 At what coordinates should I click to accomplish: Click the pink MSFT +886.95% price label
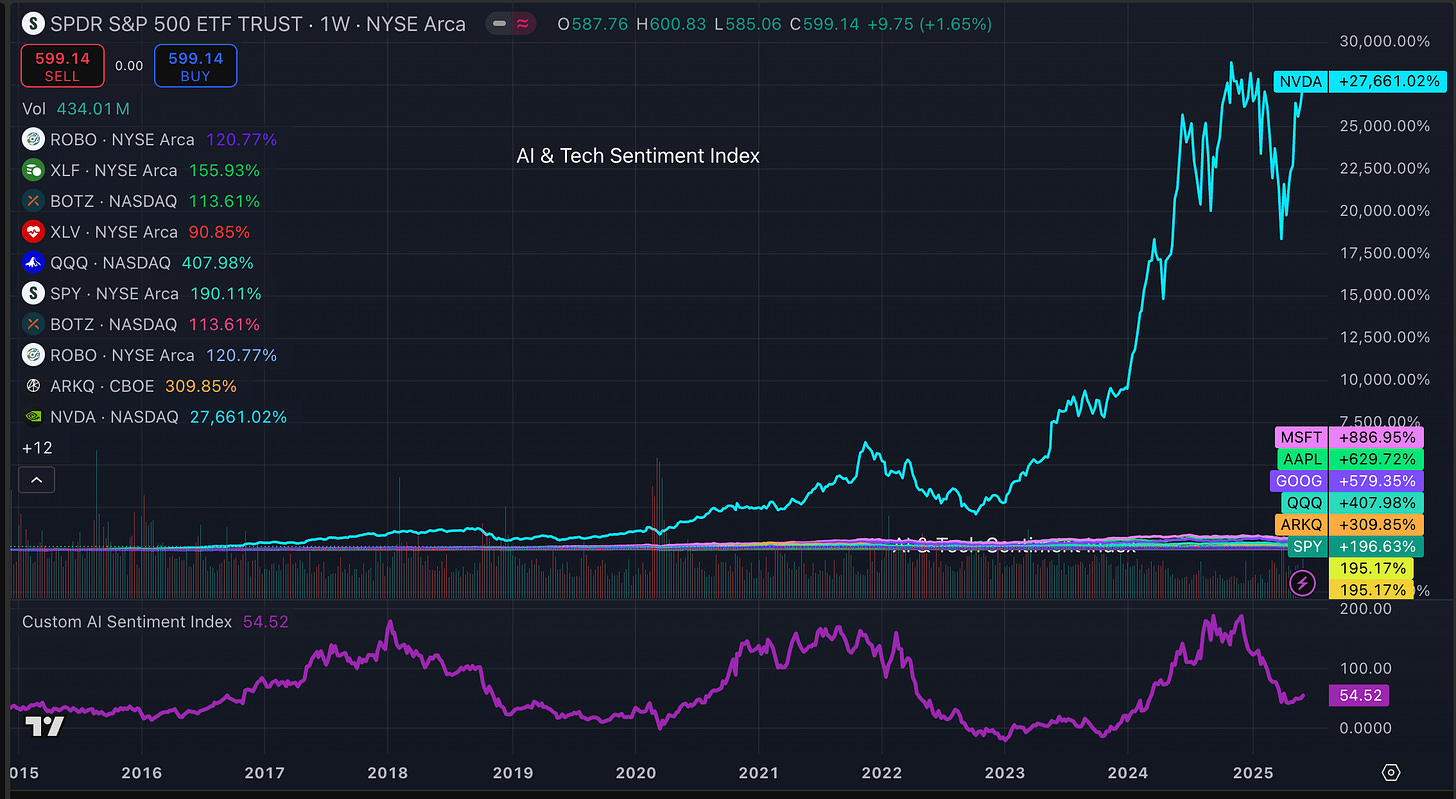tap(1350, 437)
